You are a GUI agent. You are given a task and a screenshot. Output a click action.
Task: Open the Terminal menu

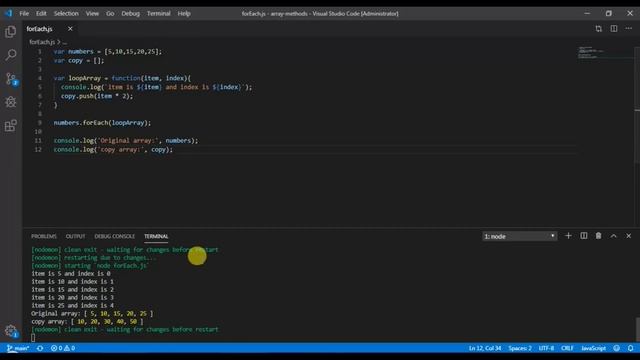click(x=159, y=13)
